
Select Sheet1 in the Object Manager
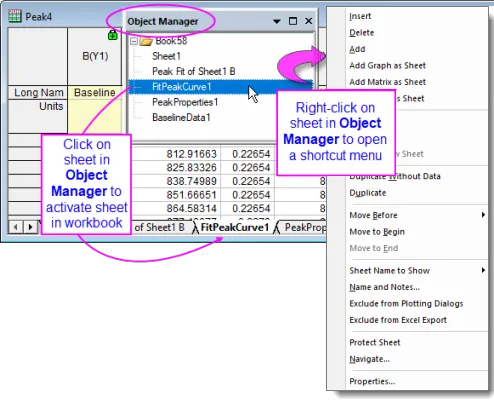click(x=166, y=56)
